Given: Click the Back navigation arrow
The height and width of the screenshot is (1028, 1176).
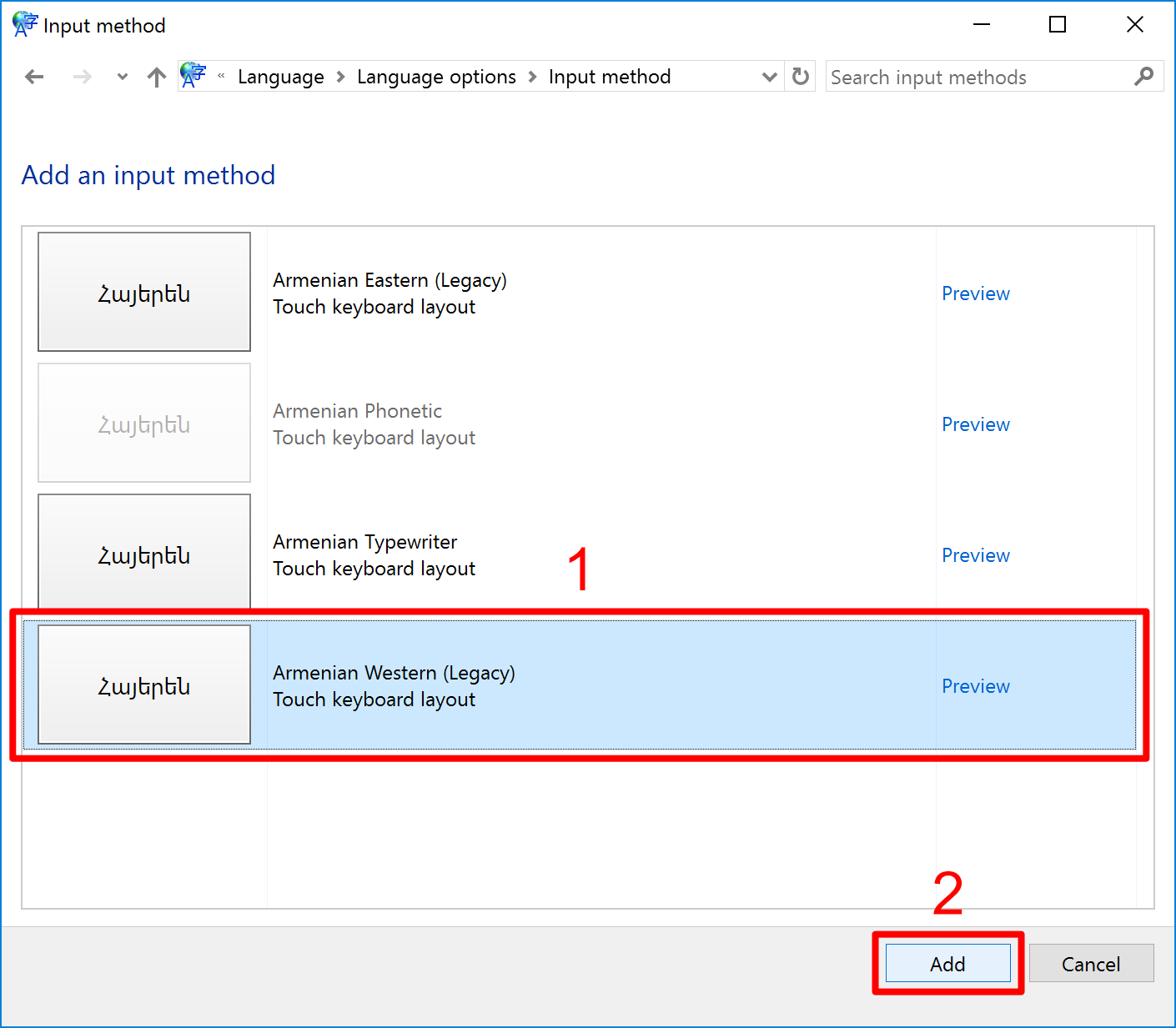Looking at the screenshot, I should (x=34, y=78).
